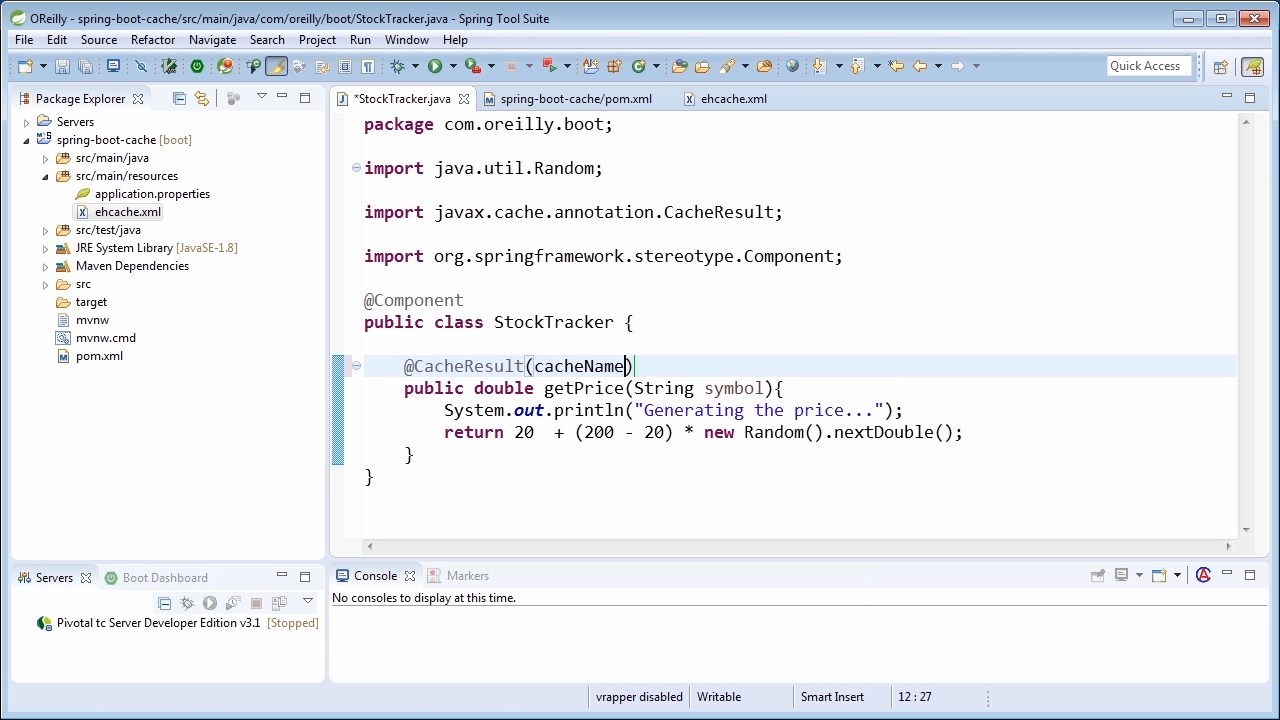The height and width of the screenshot is (720, 1280).
Task: Open the Servers view menu triangle
Action: (x=308, y=601)
